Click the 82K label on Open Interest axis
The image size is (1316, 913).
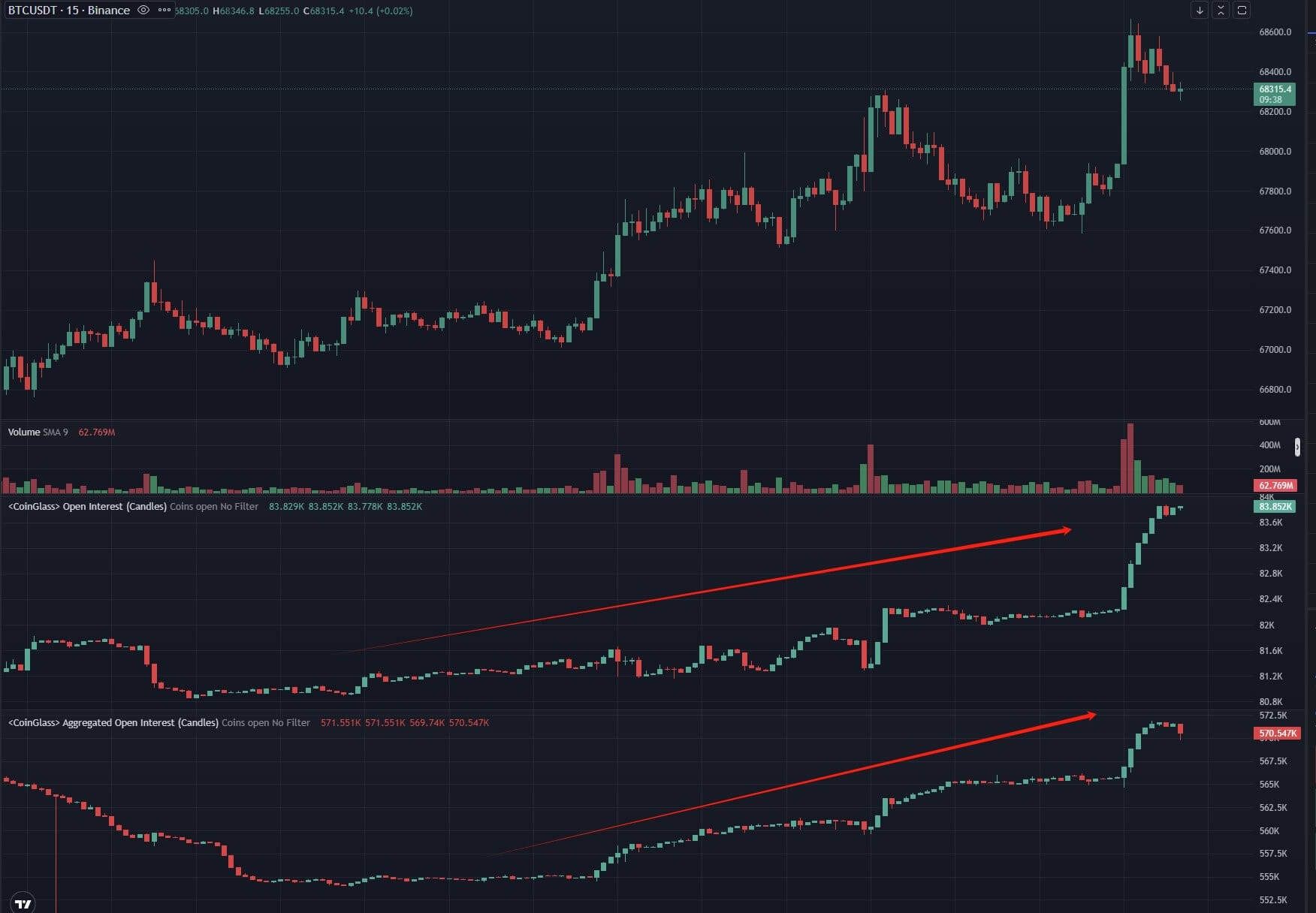pos(1266,625)
